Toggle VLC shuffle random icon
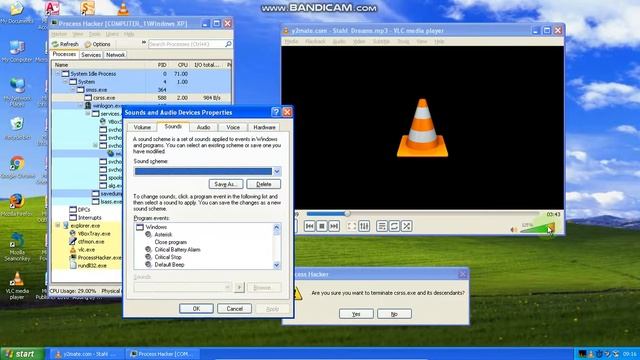 407,226
